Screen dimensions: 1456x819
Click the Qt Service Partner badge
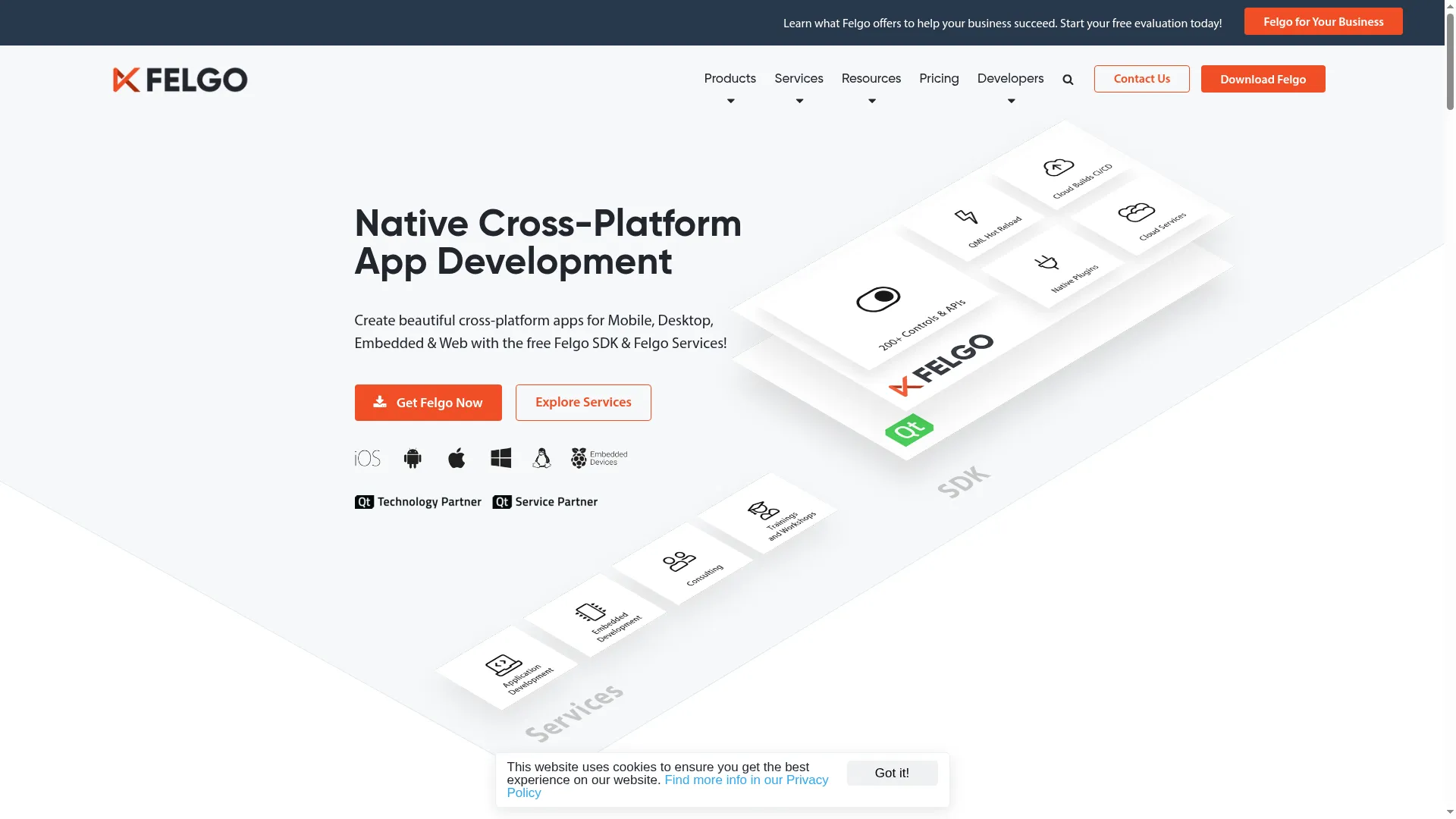pos(545,502)
